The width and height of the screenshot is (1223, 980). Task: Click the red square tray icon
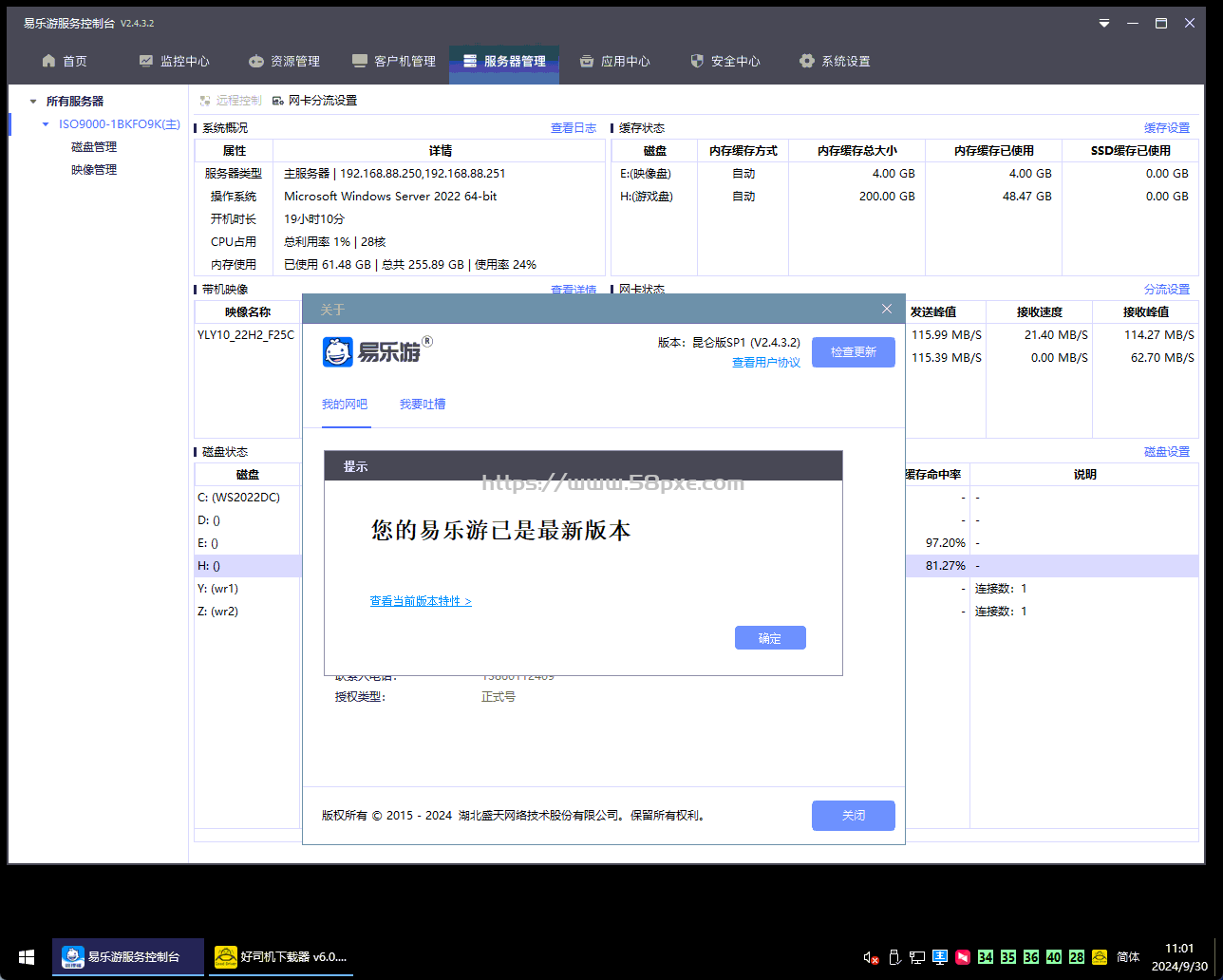pyautogui.click(x=963, y=957)
